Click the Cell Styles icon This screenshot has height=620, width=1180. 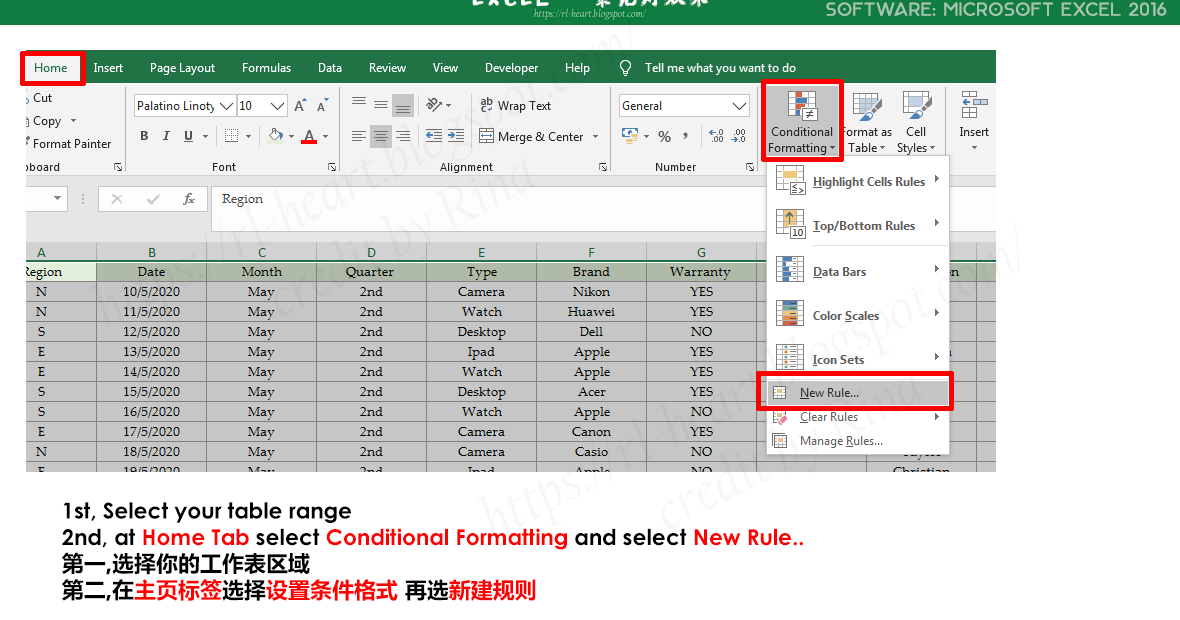pyautogui.click(x=917, y=120)
